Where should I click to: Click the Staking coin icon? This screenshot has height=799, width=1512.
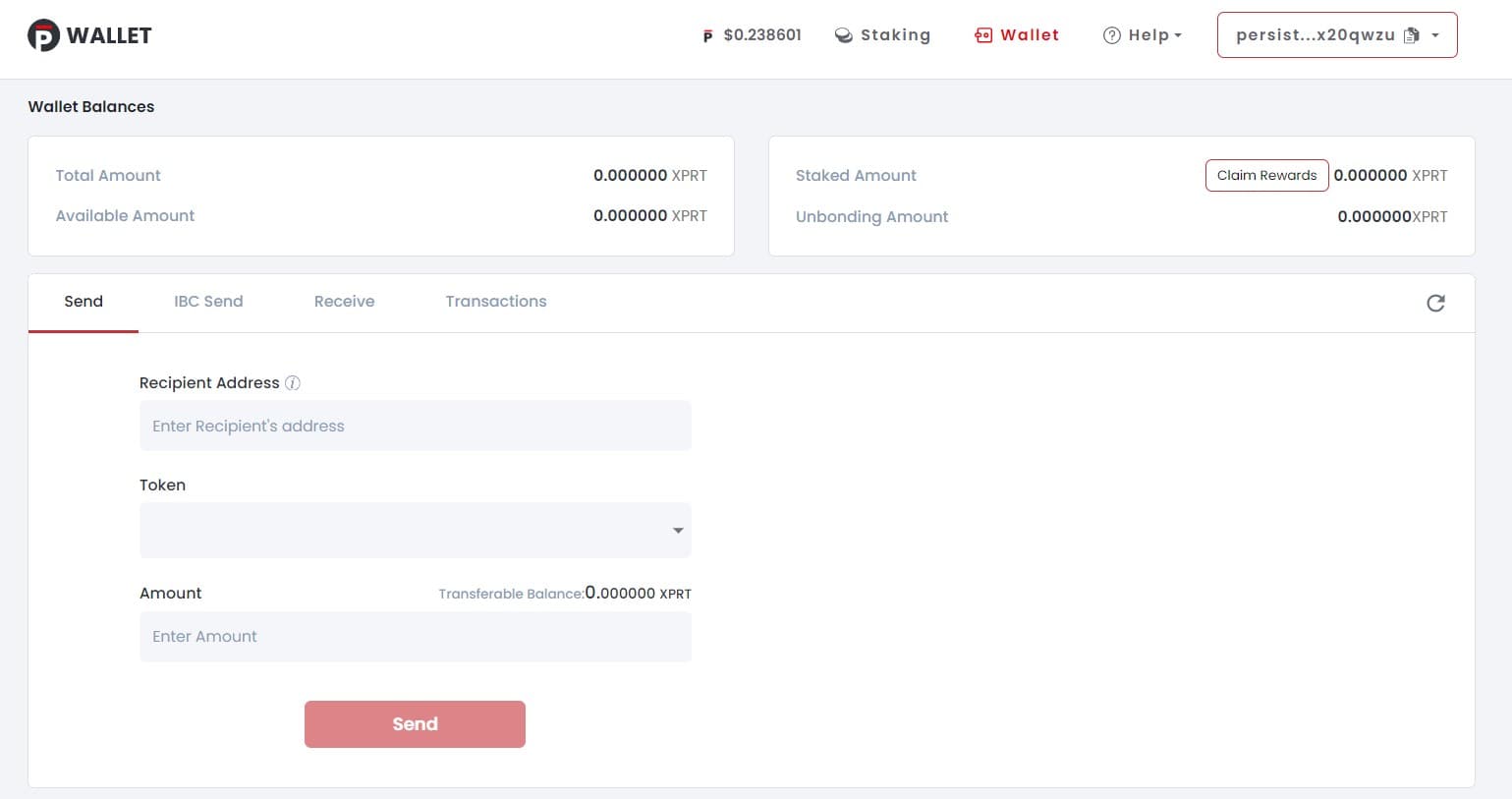(x=843, y=35)
